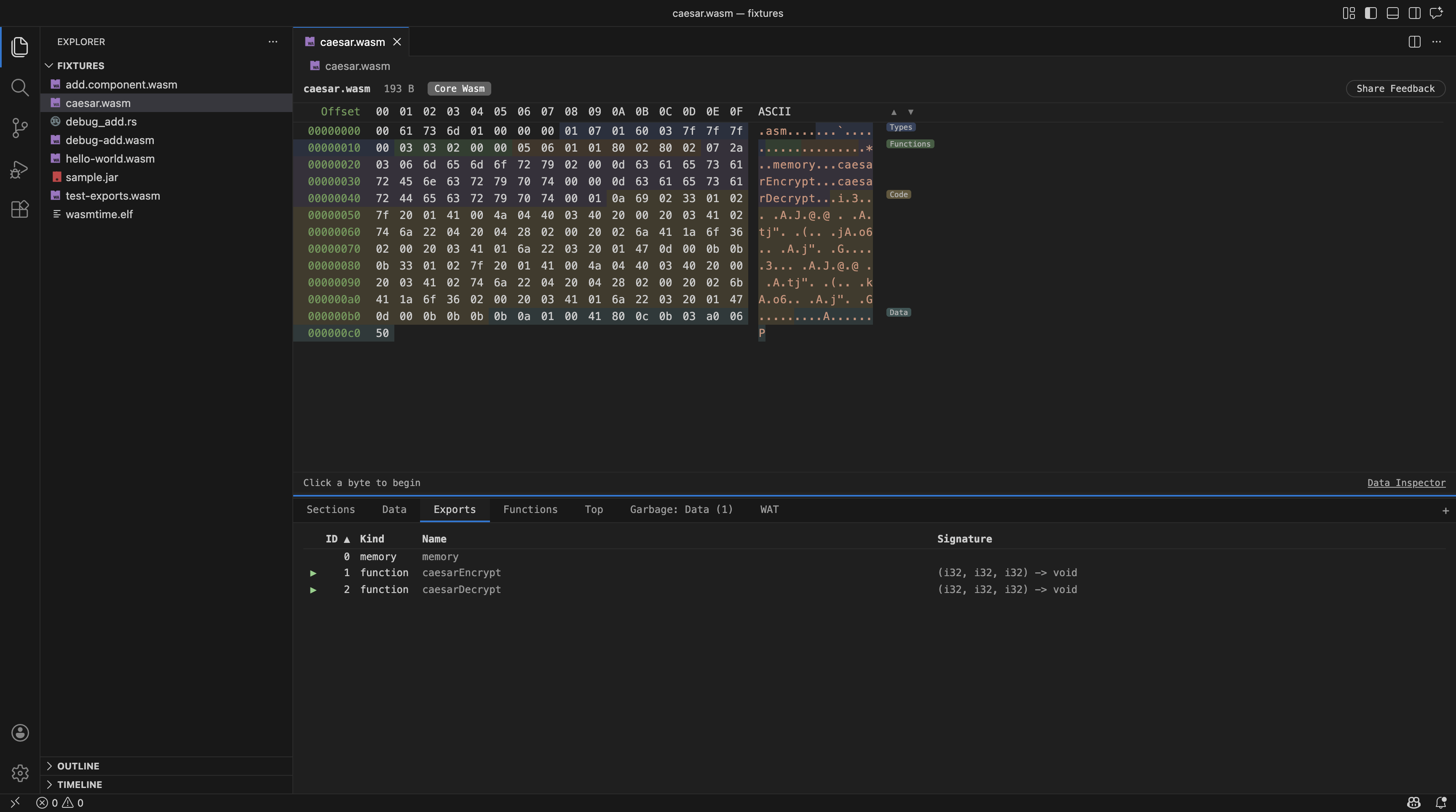The image size is (1456, 812).
Task: Switch to the Sections tab
Action: click(x=331, y=510)
